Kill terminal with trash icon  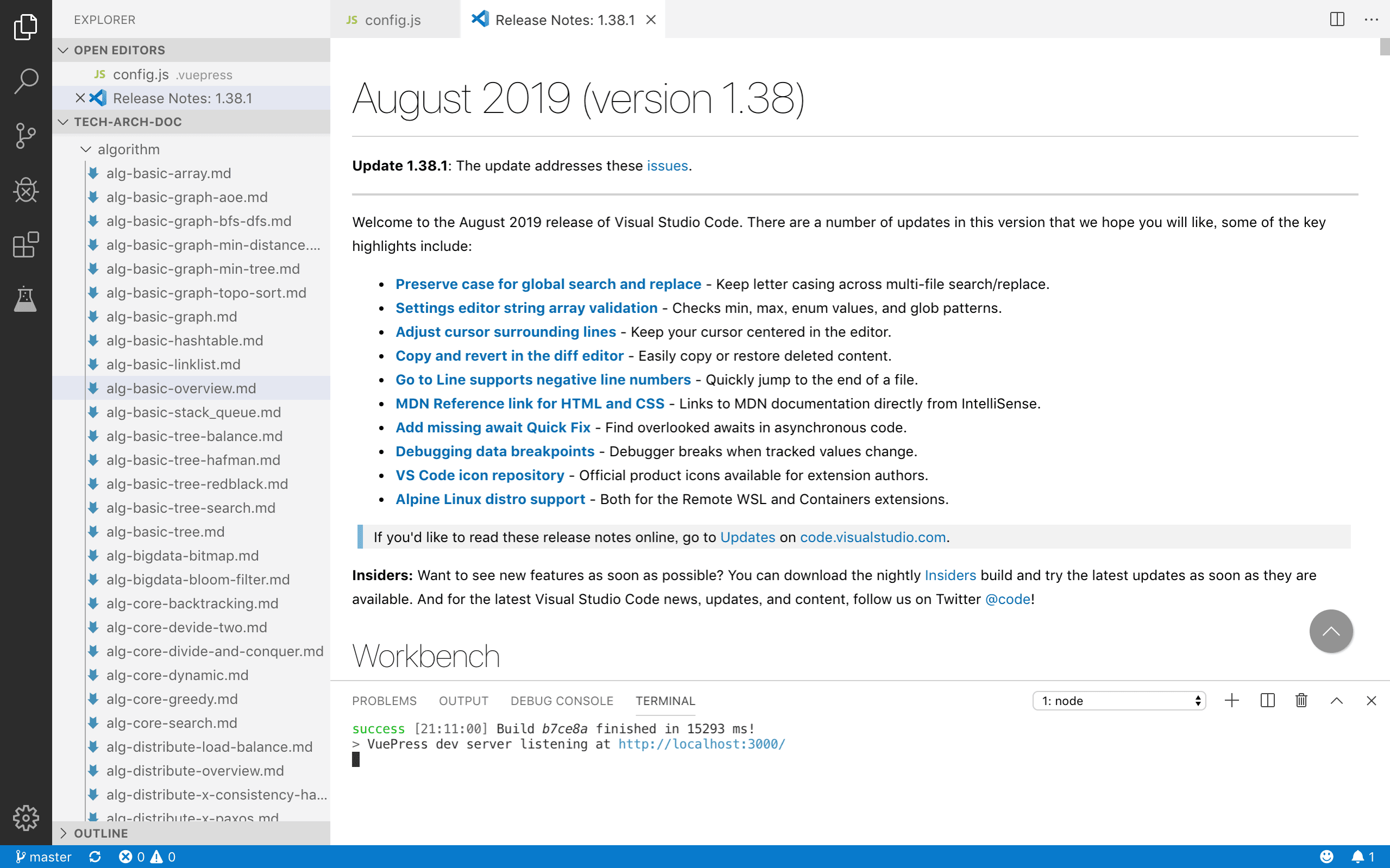click(x=1301, y=700)
